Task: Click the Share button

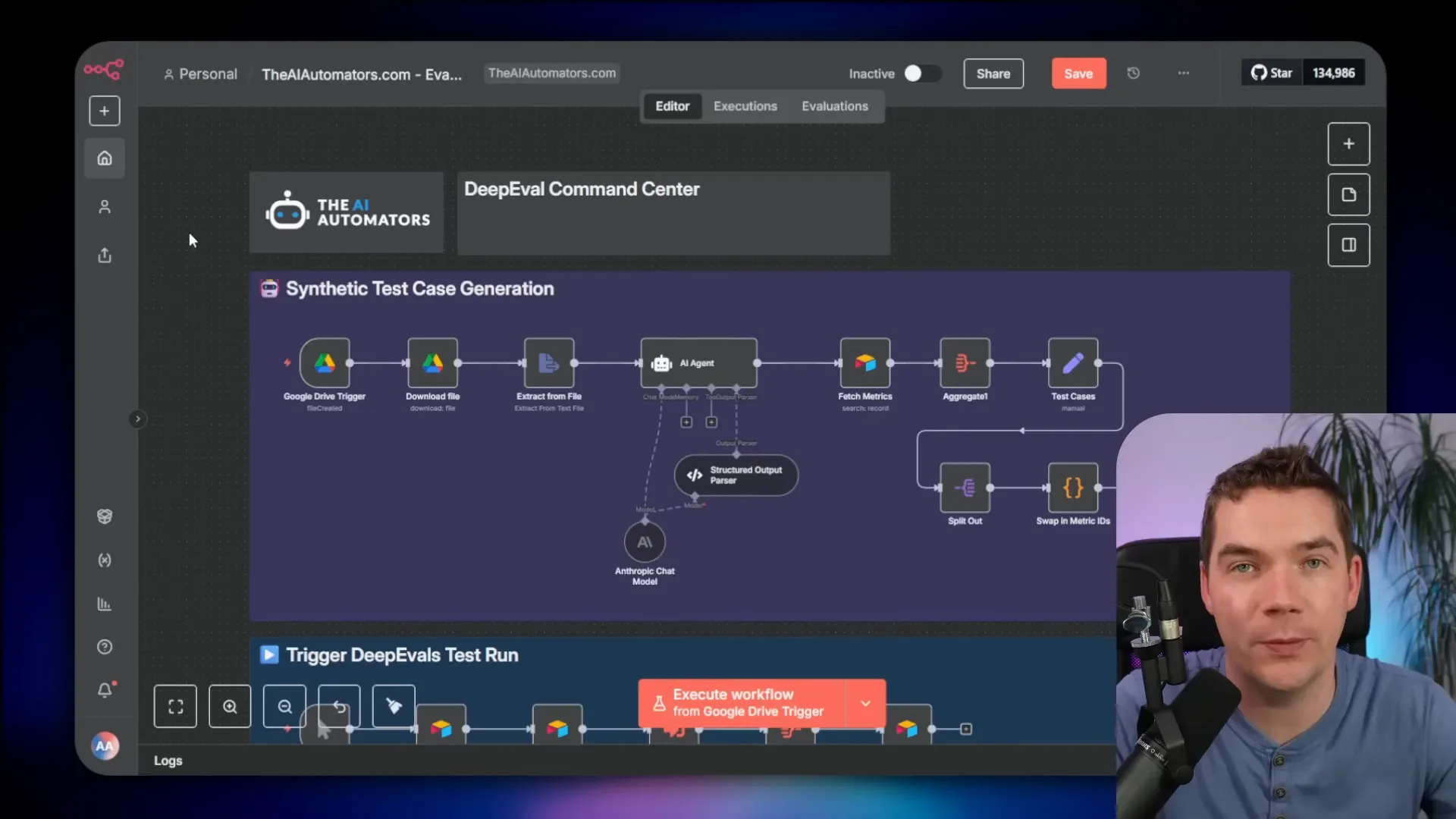Action: [993, 74]
